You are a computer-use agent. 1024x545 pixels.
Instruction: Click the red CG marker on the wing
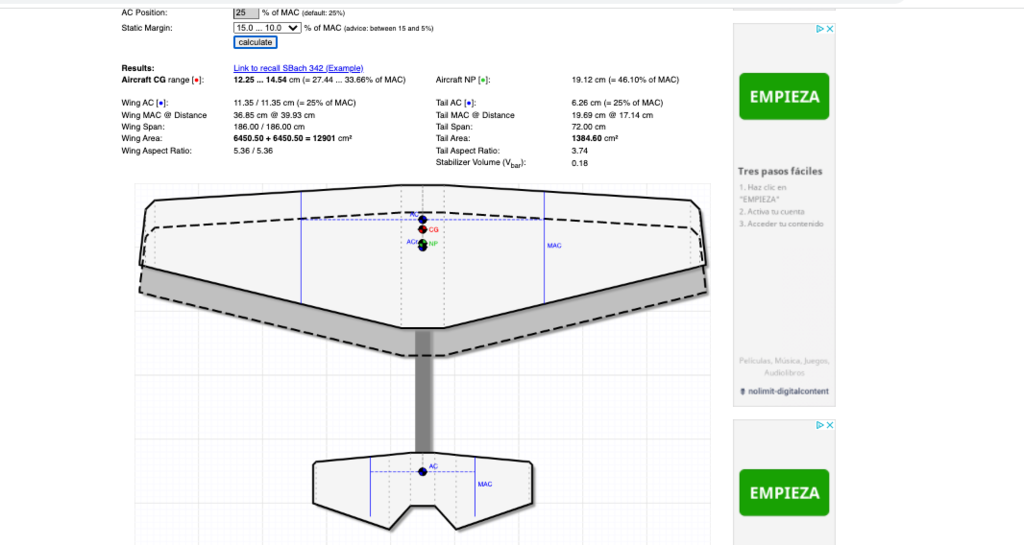coord(423,229)
